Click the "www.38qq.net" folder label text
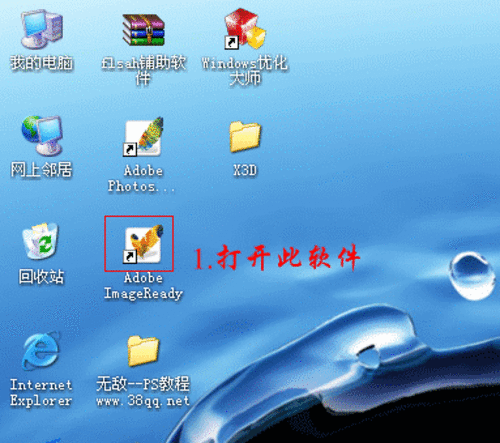The height and width of the screenshot is (443, 500). pyautogui.click(x=143, y=400)
